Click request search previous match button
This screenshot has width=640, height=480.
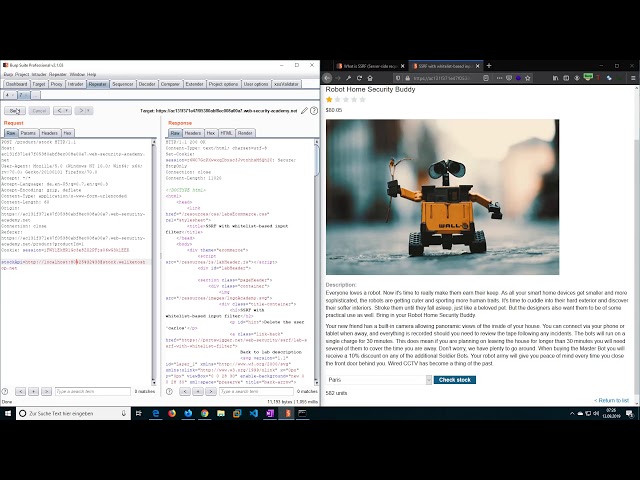click(20, 391)
